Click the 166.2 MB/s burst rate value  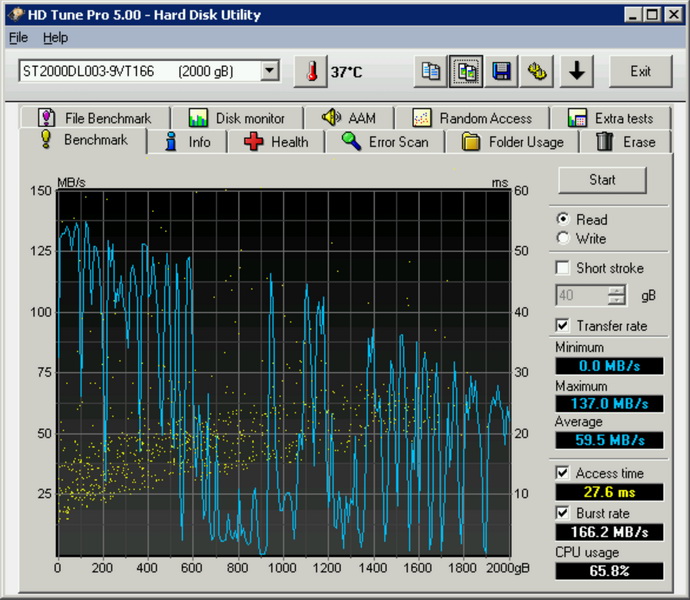click(609, 532)
